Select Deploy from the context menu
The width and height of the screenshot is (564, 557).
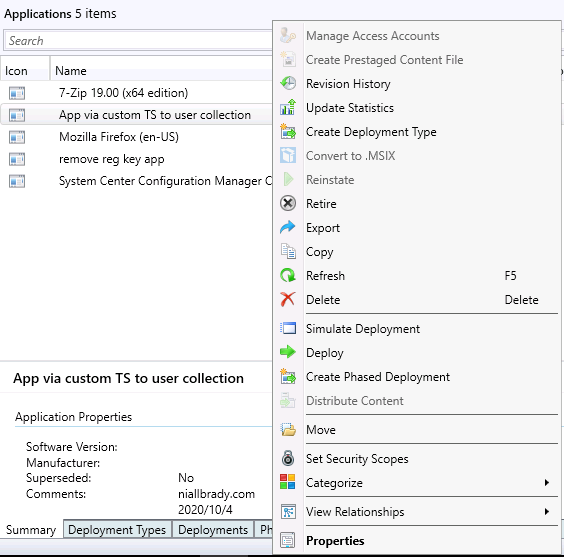tap(416, 352)
